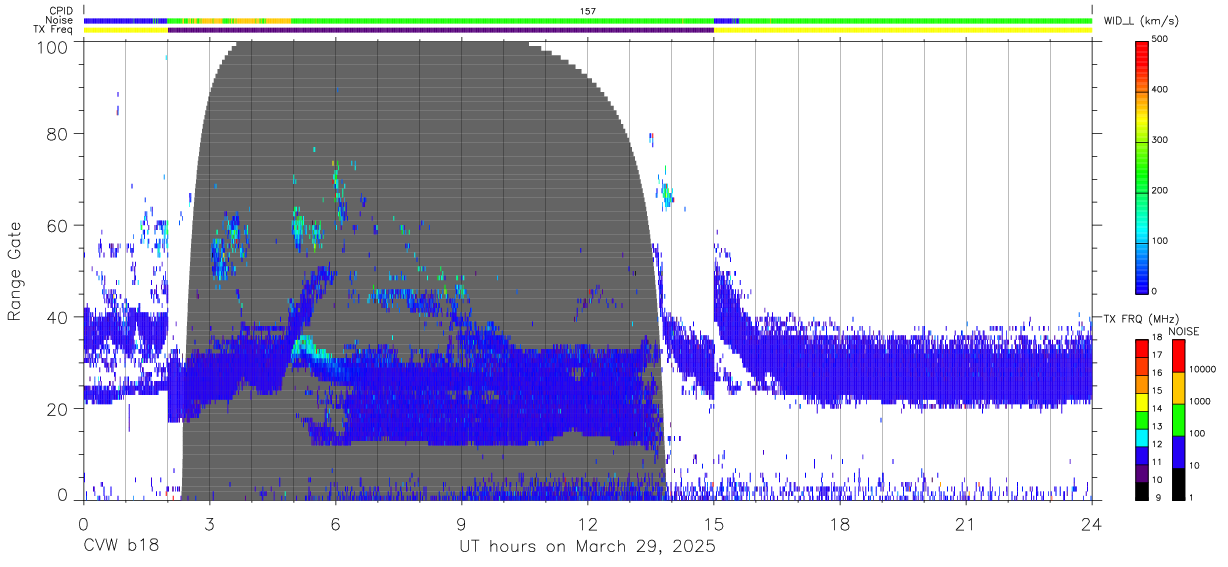Click the TX Freq row label
The image size is (1228, 567).
tap(51, 30)
